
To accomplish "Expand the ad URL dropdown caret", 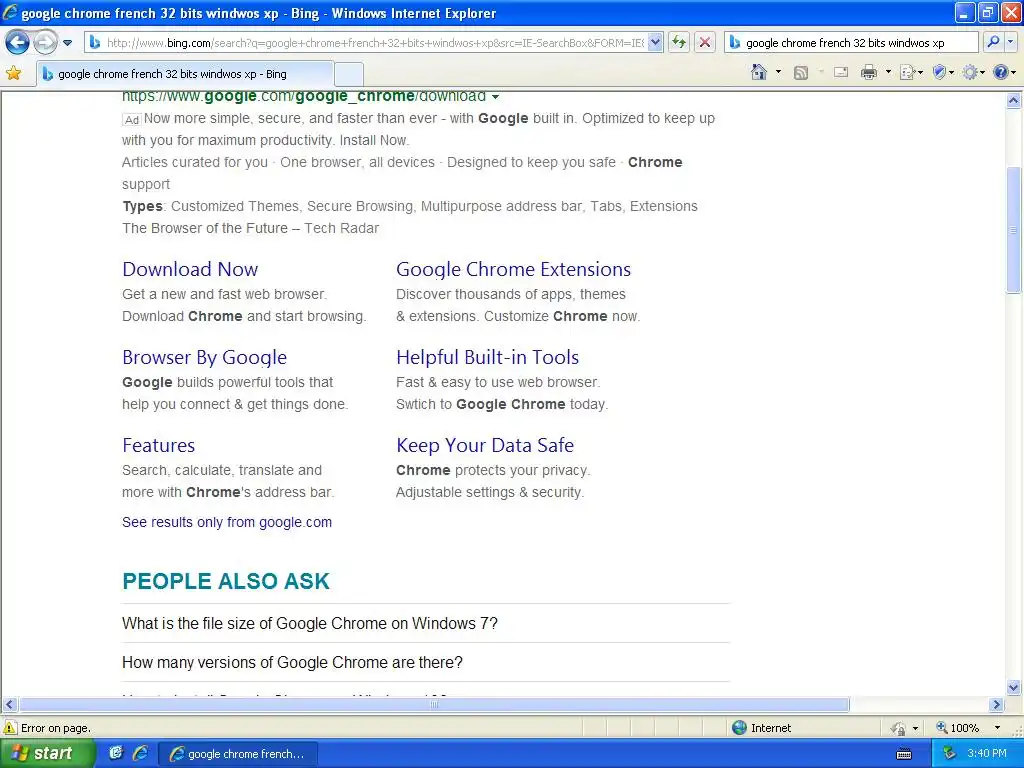I will [x=495, y=97].
